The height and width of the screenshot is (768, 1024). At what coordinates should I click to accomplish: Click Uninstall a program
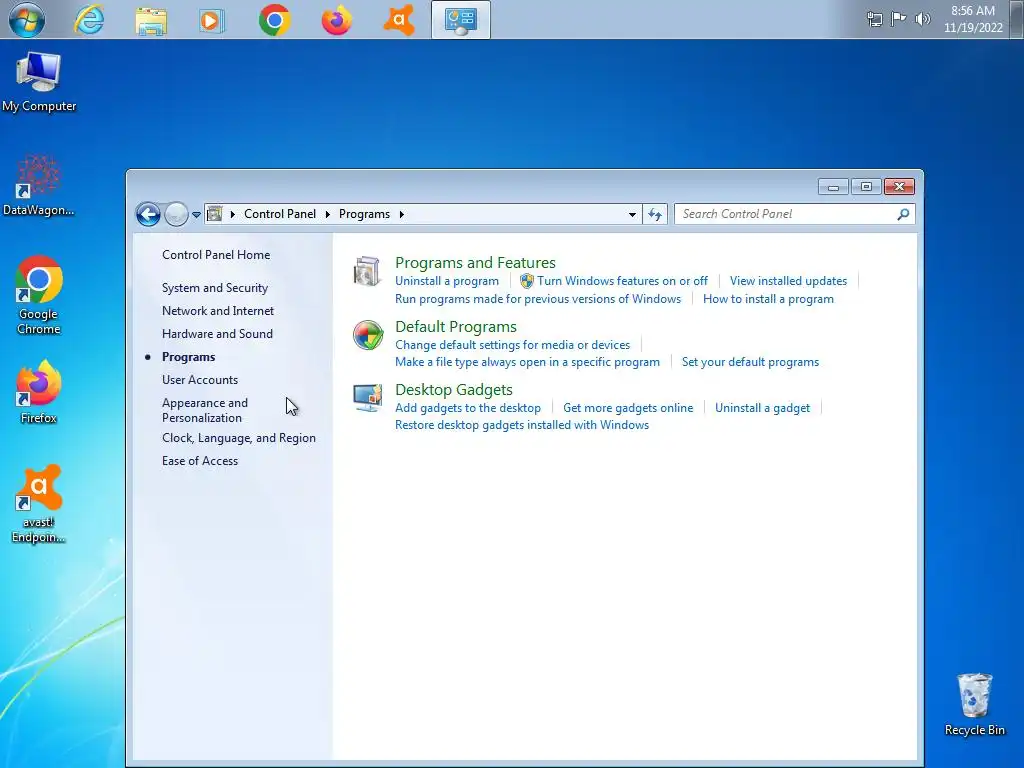(x=447, y=281)
